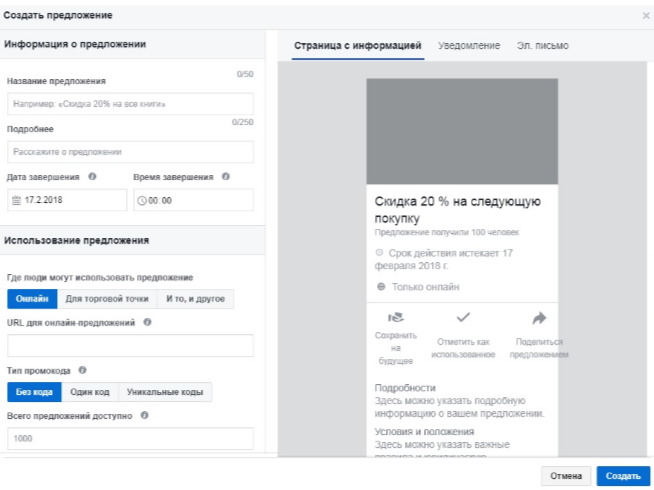Click the mark as used checkmark icon

pyautogui.click(x=463, y=318)
